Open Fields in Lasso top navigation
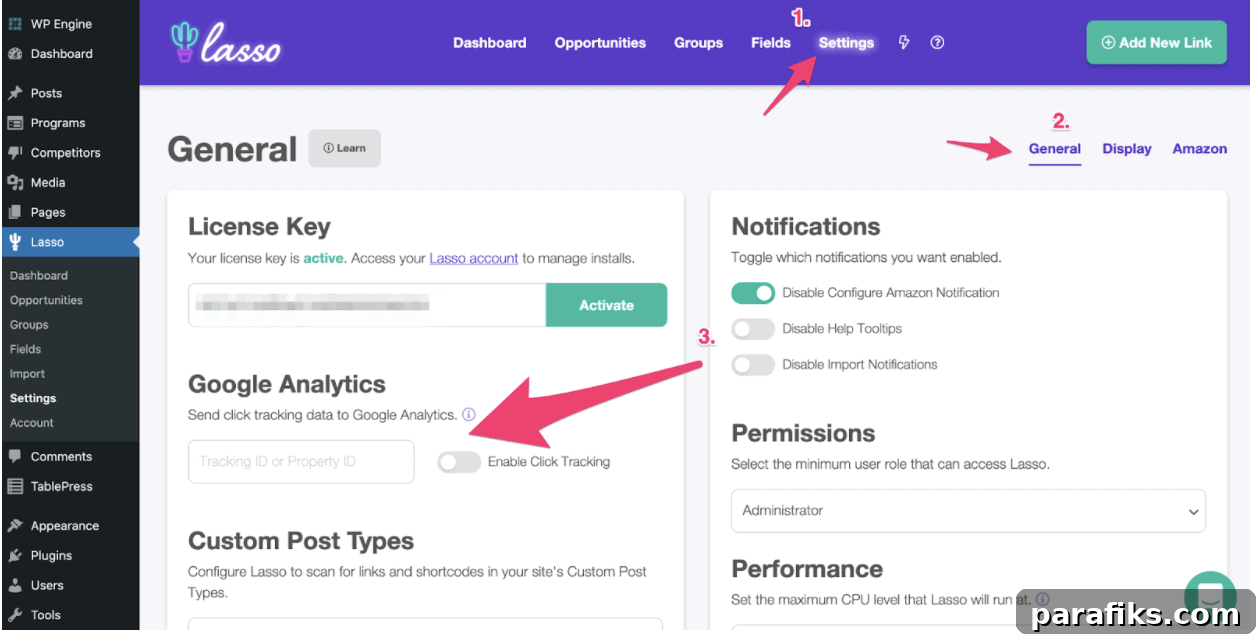This screenshot has width=1258, height=642. click(x=771, y=43)
